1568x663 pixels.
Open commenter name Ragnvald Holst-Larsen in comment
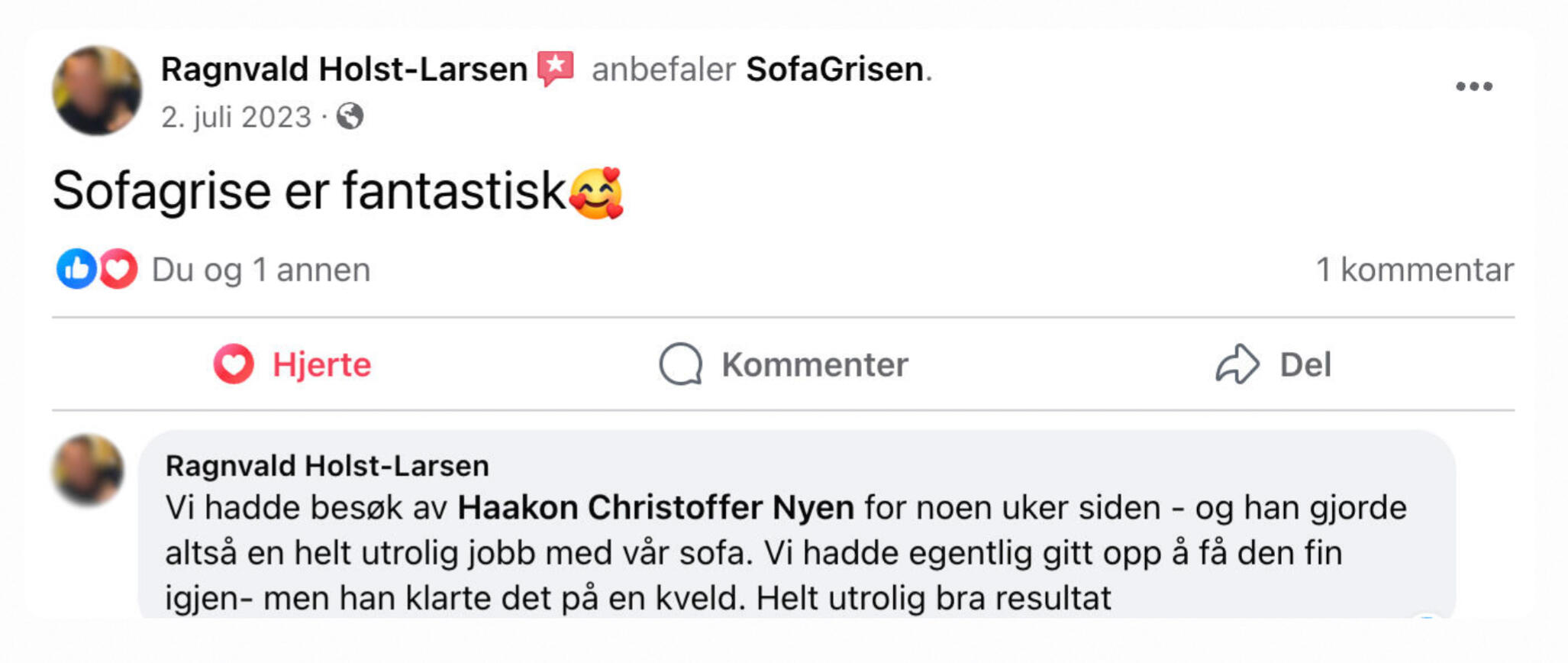click(x=327, y=466)
